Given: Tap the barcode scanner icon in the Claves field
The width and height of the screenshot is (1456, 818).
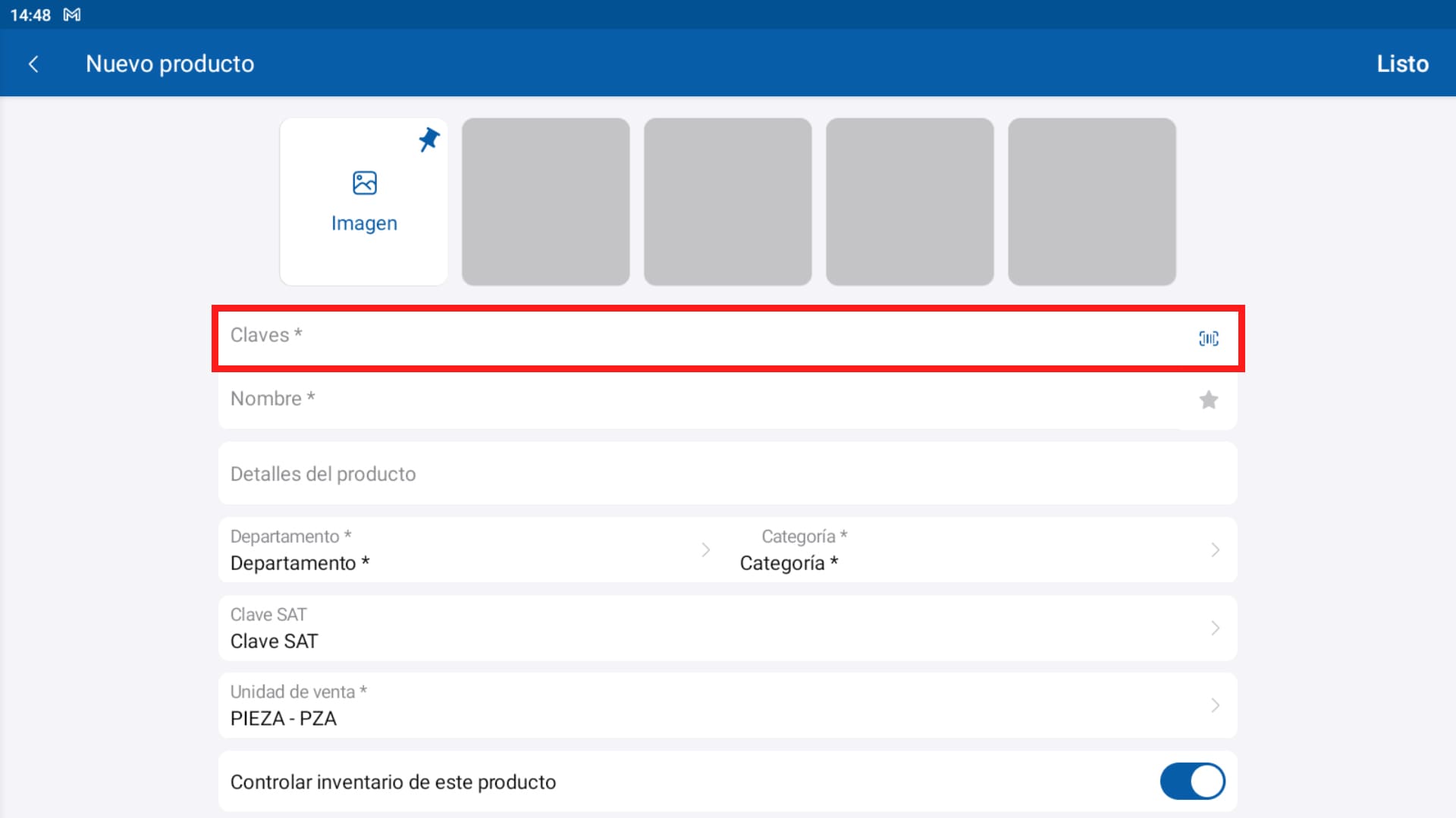Looking at the screenshot, I should pos(1208,339).
